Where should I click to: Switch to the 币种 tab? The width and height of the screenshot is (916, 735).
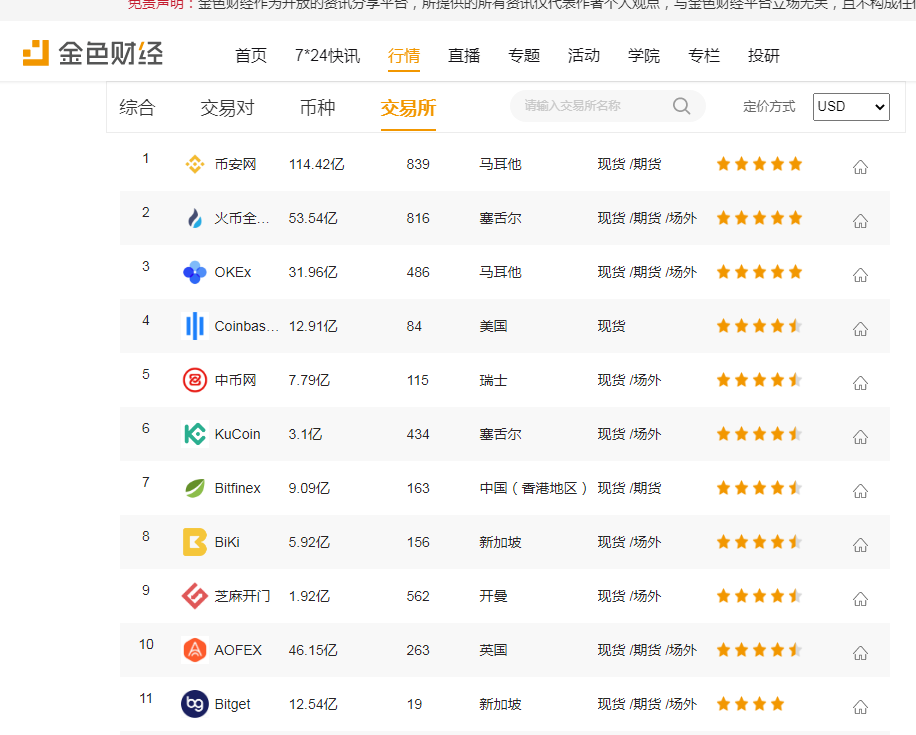318,108
